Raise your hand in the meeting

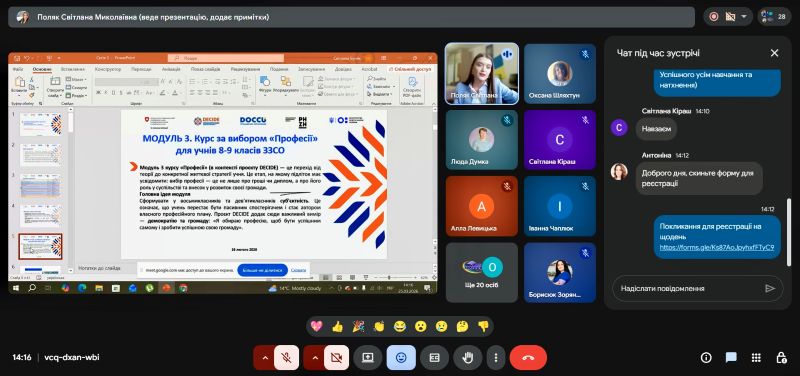click(467, 358)
